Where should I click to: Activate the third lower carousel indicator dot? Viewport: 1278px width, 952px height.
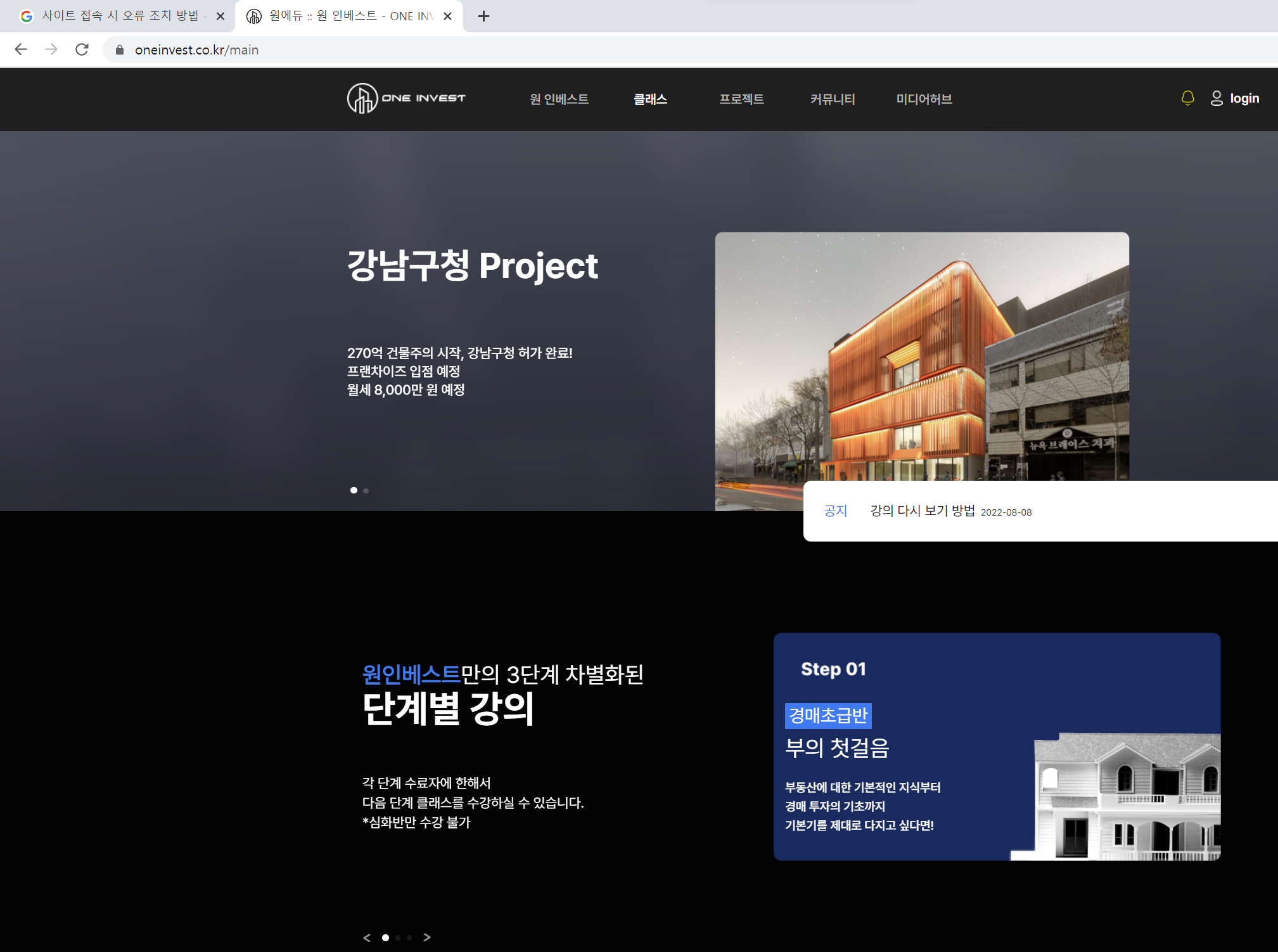pyautogui.click(x=409, y=937)
